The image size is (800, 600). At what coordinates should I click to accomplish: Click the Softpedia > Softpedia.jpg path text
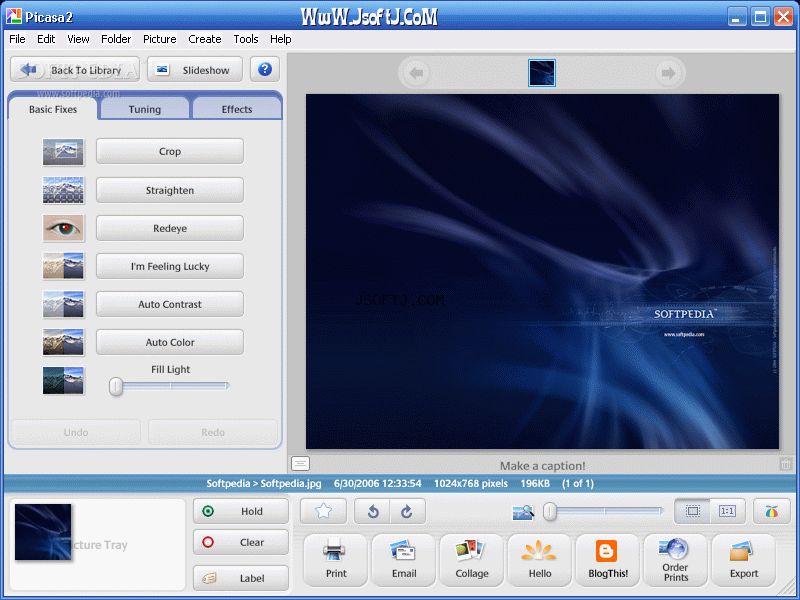264,483
